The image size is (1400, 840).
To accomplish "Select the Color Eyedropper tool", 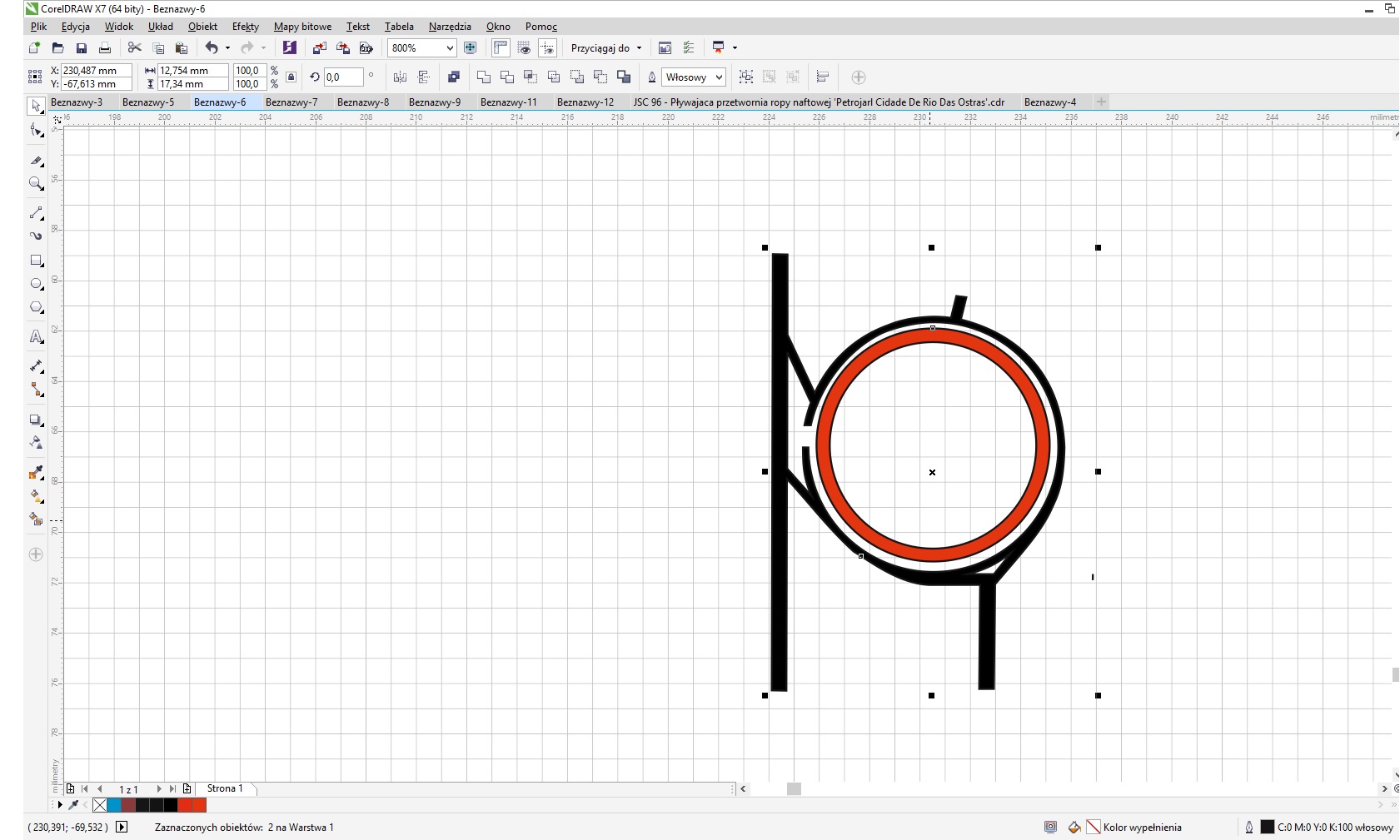I will click(36, 473).
